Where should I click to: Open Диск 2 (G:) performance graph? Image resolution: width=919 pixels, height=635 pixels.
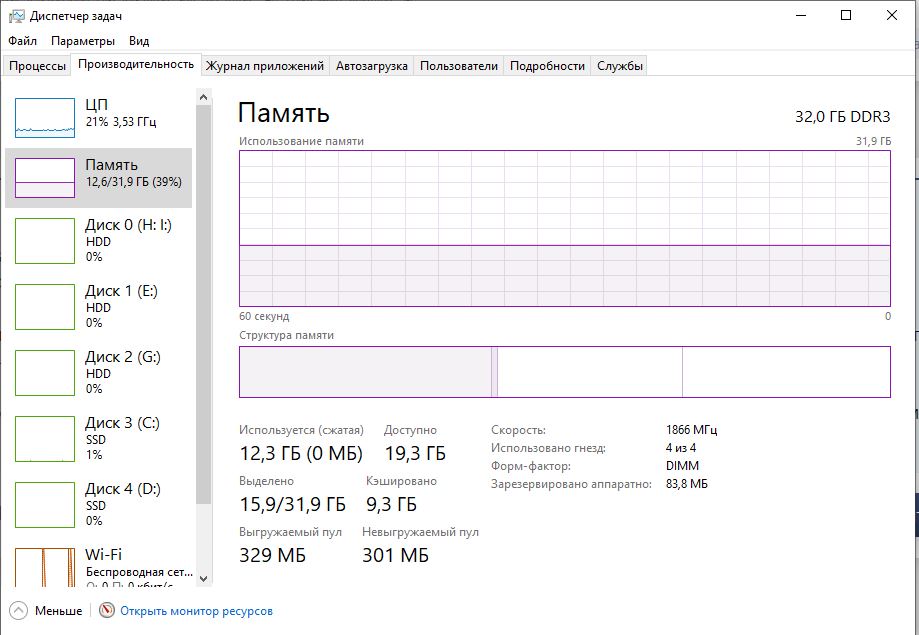click(x=45, y=372)
